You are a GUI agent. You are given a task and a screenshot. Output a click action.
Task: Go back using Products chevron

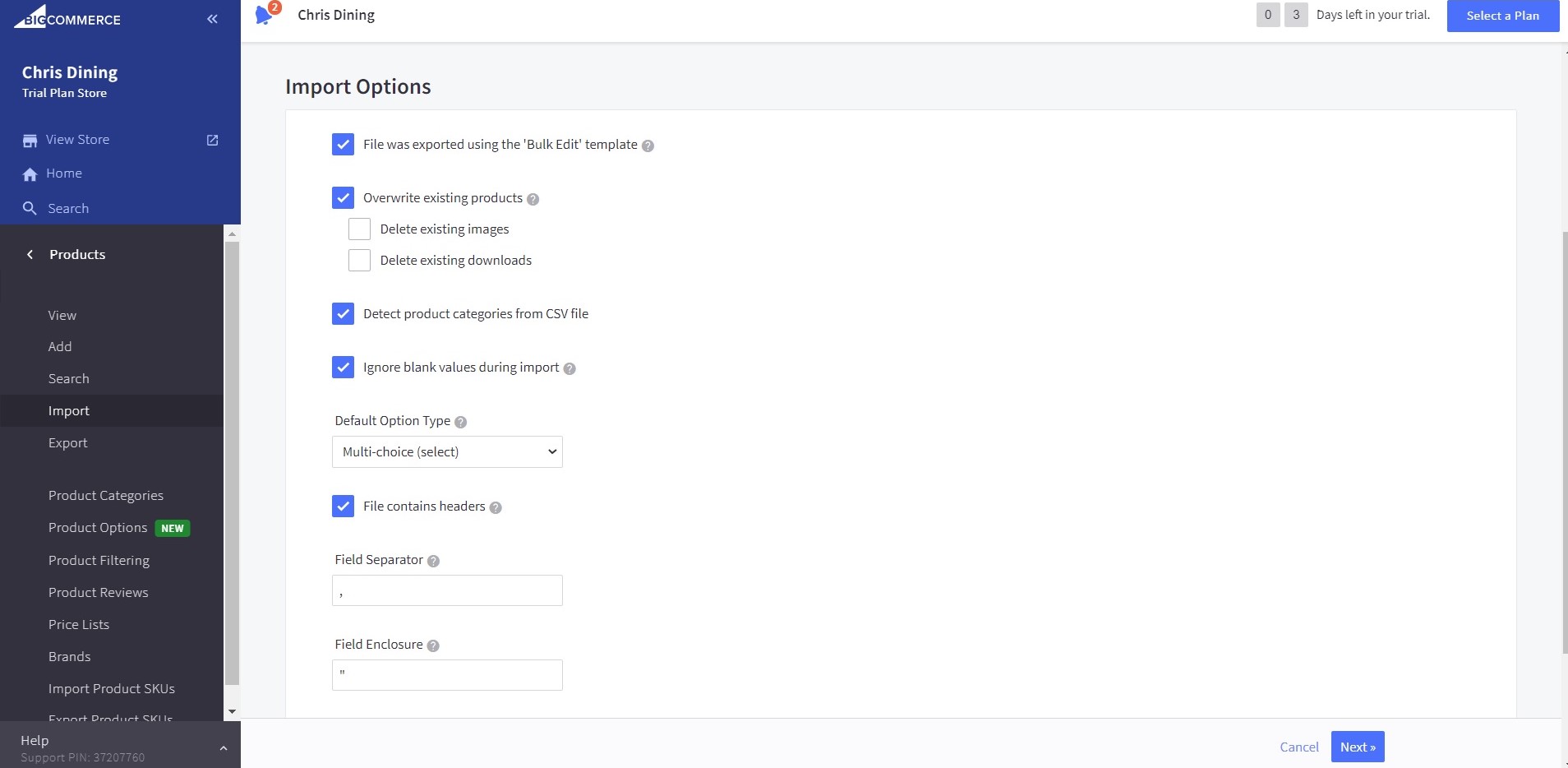(x=30, y=255)
